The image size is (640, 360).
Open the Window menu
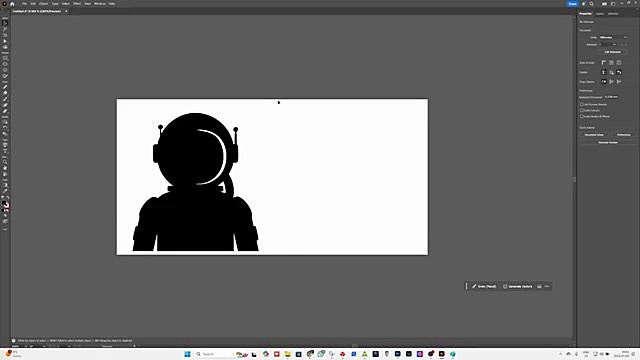coord(100,4)
